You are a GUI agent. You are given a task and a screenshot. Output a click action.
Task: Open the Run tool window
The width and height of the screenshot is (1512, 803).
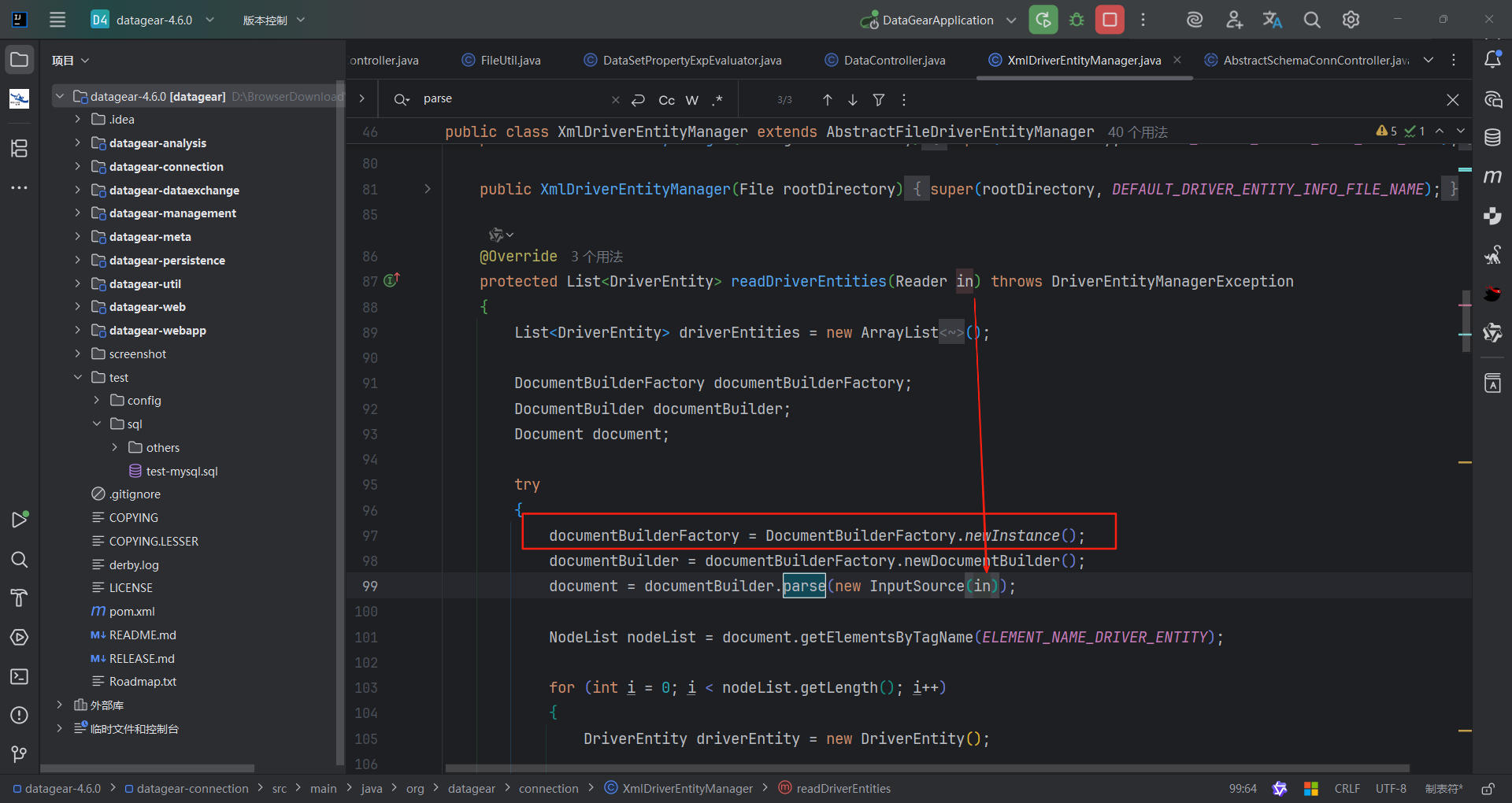point(20,520)
